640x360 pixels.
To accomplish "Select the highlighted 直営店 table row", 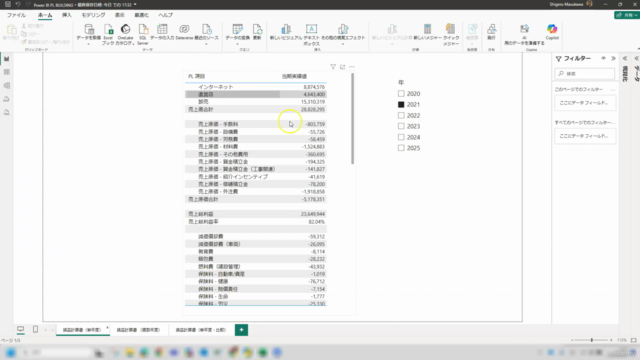I will click(x=256, y=94).
